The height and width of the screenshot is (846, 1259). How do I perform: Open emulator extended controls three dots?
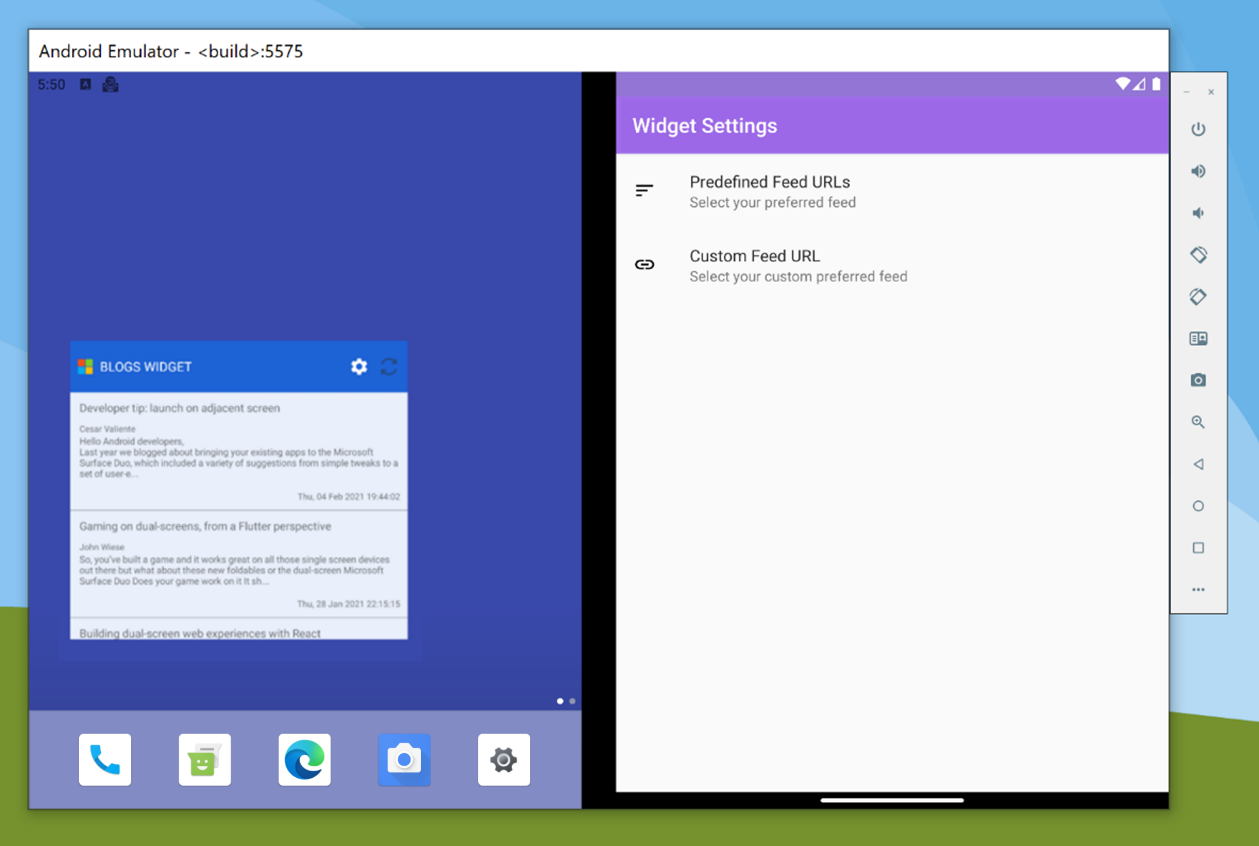[1198, 590]
